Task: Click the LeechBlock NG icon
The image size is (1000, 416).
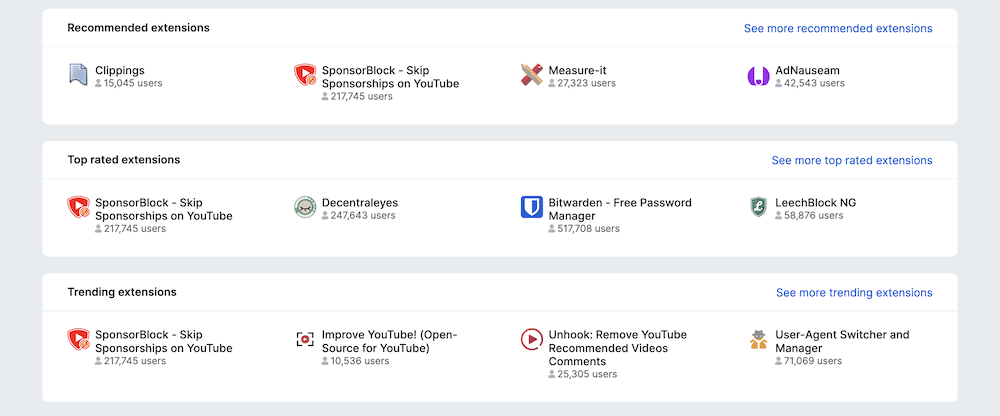Action: coord(758,207)
